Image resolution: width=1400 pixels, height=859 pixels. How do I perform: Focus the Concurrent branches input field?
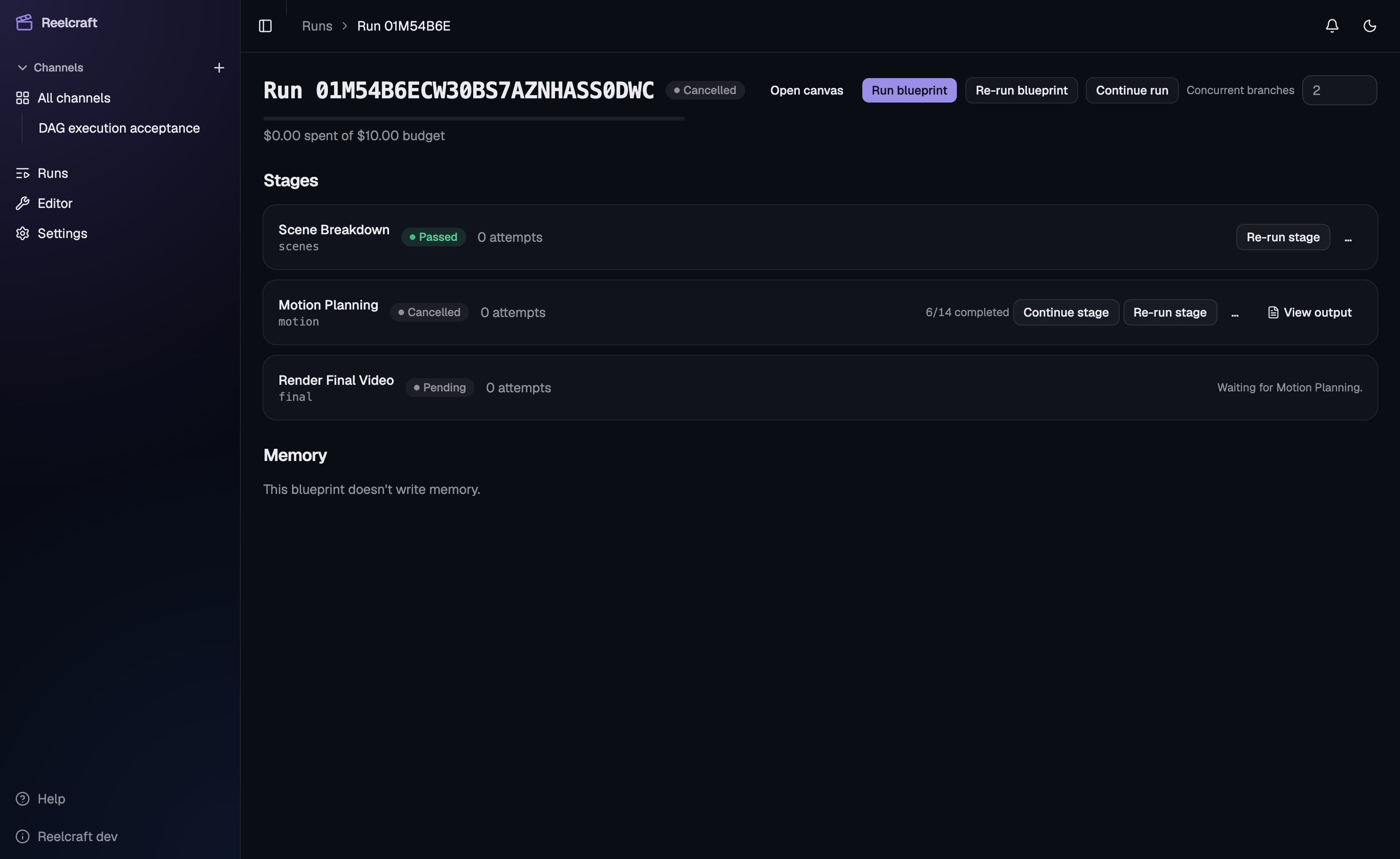tap(1339, 90)
